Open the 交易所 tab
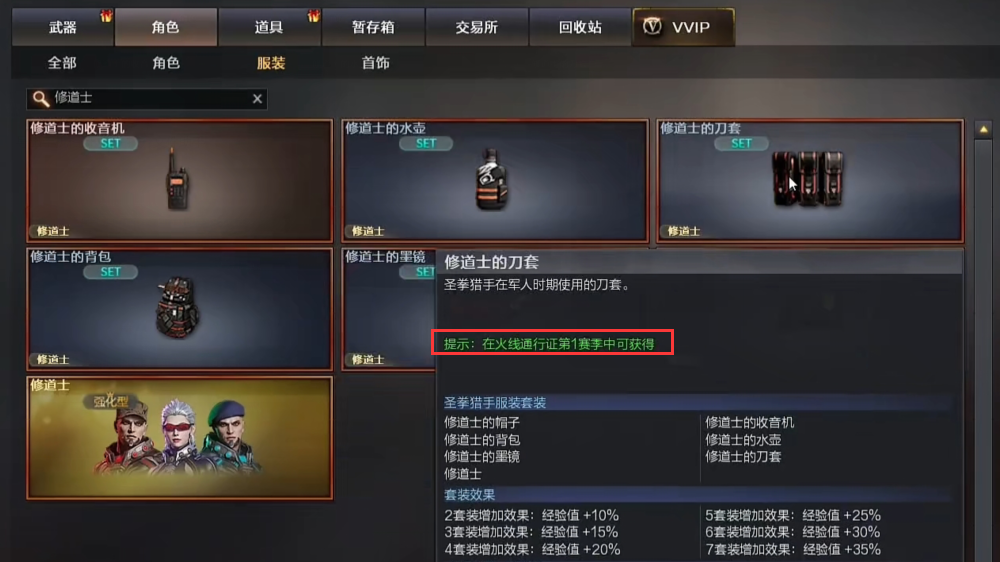 coord(476,27)
